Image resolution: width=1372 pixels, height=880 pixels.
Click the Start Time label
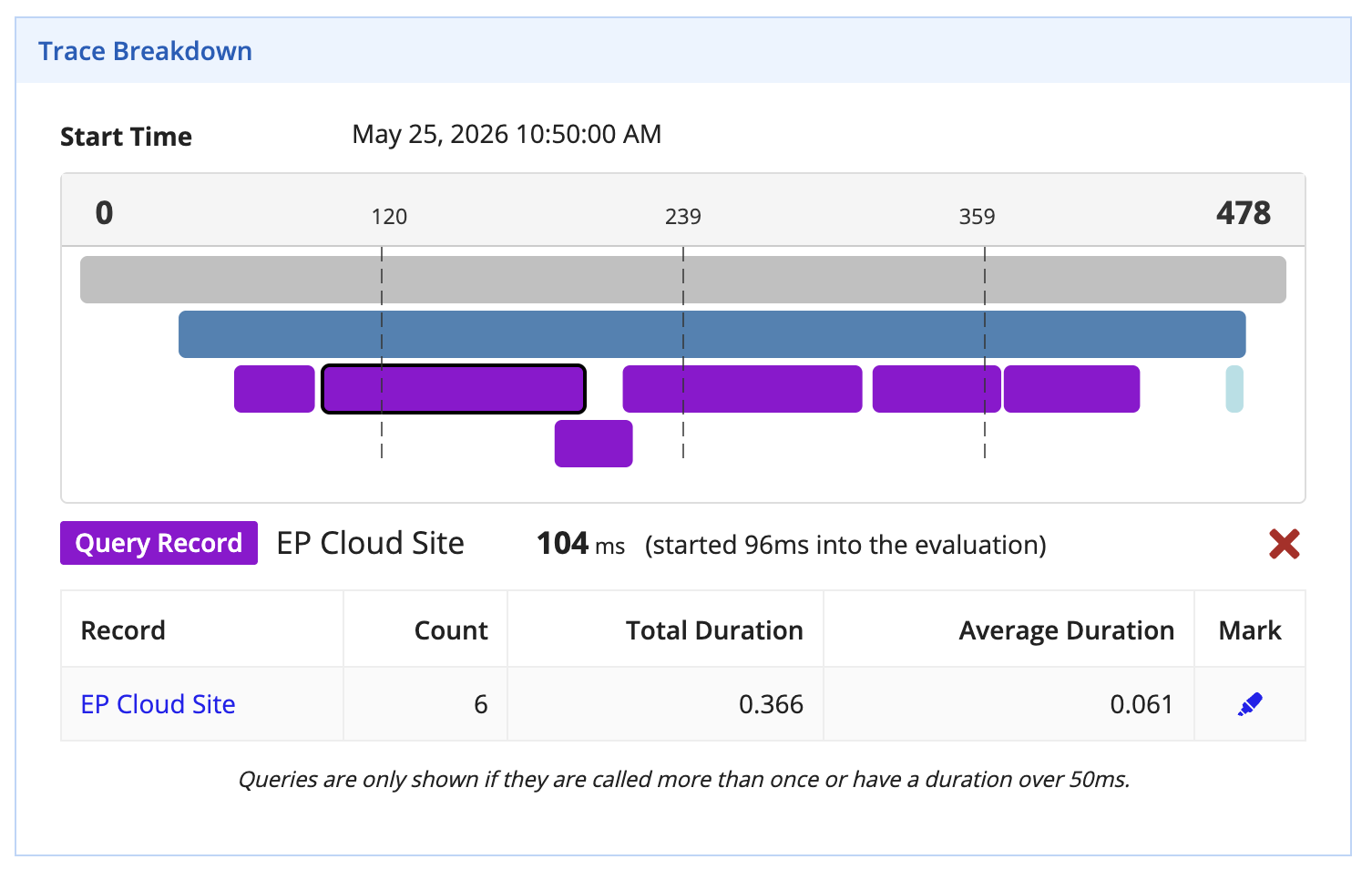[126, 137]
